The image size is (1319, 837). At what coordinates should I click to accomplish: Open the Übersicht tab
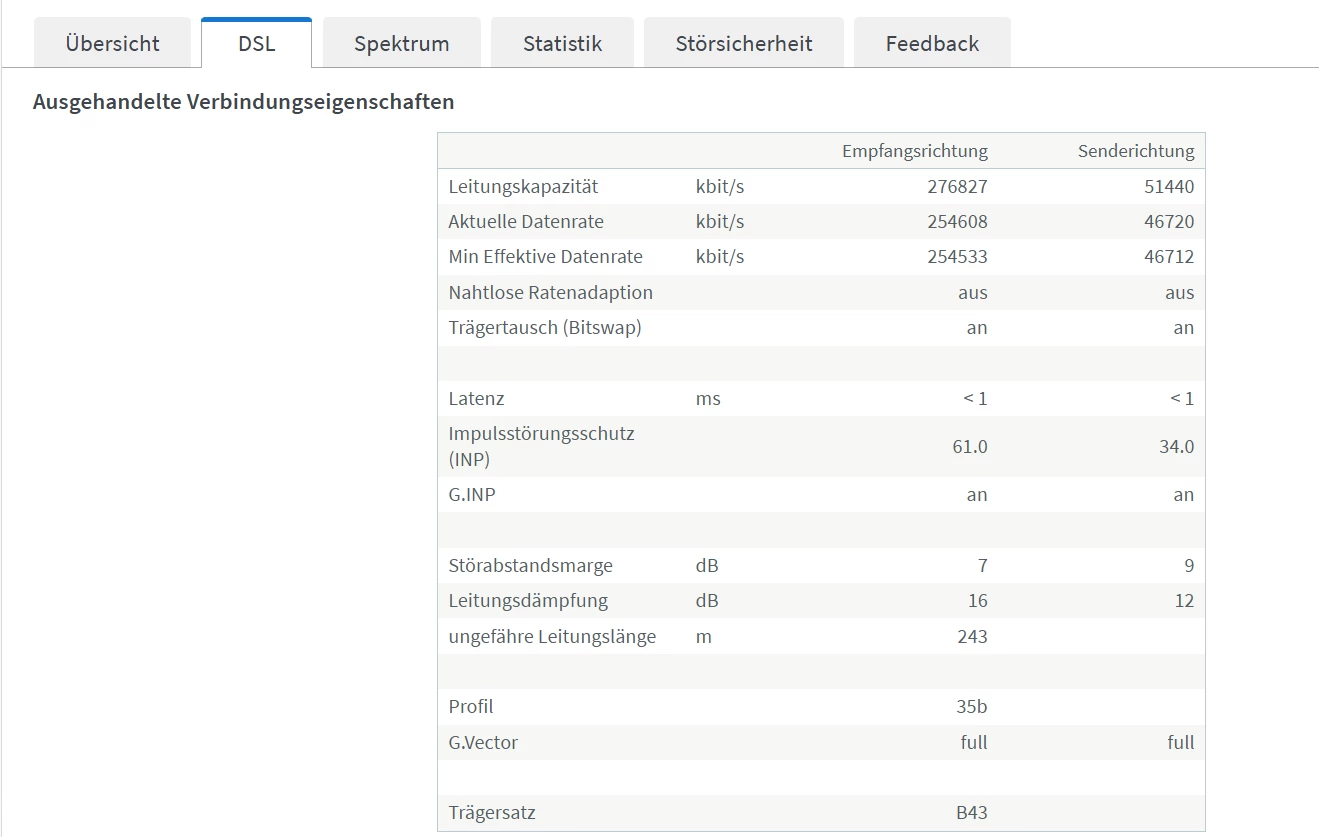pyautogui.click(x=112, y=44)
